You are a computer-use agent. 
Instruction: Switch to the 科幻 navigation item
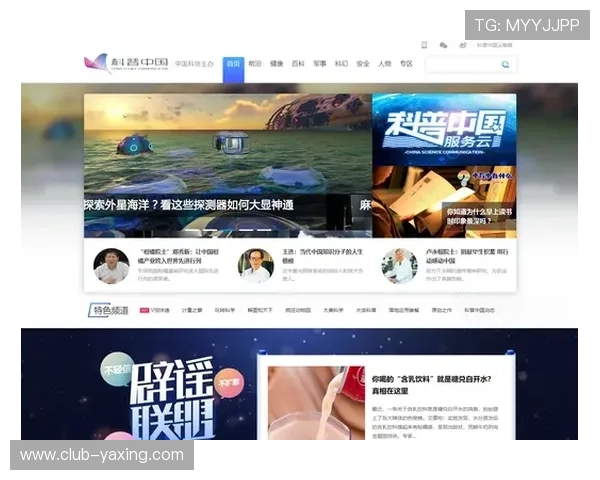[341, 64]
